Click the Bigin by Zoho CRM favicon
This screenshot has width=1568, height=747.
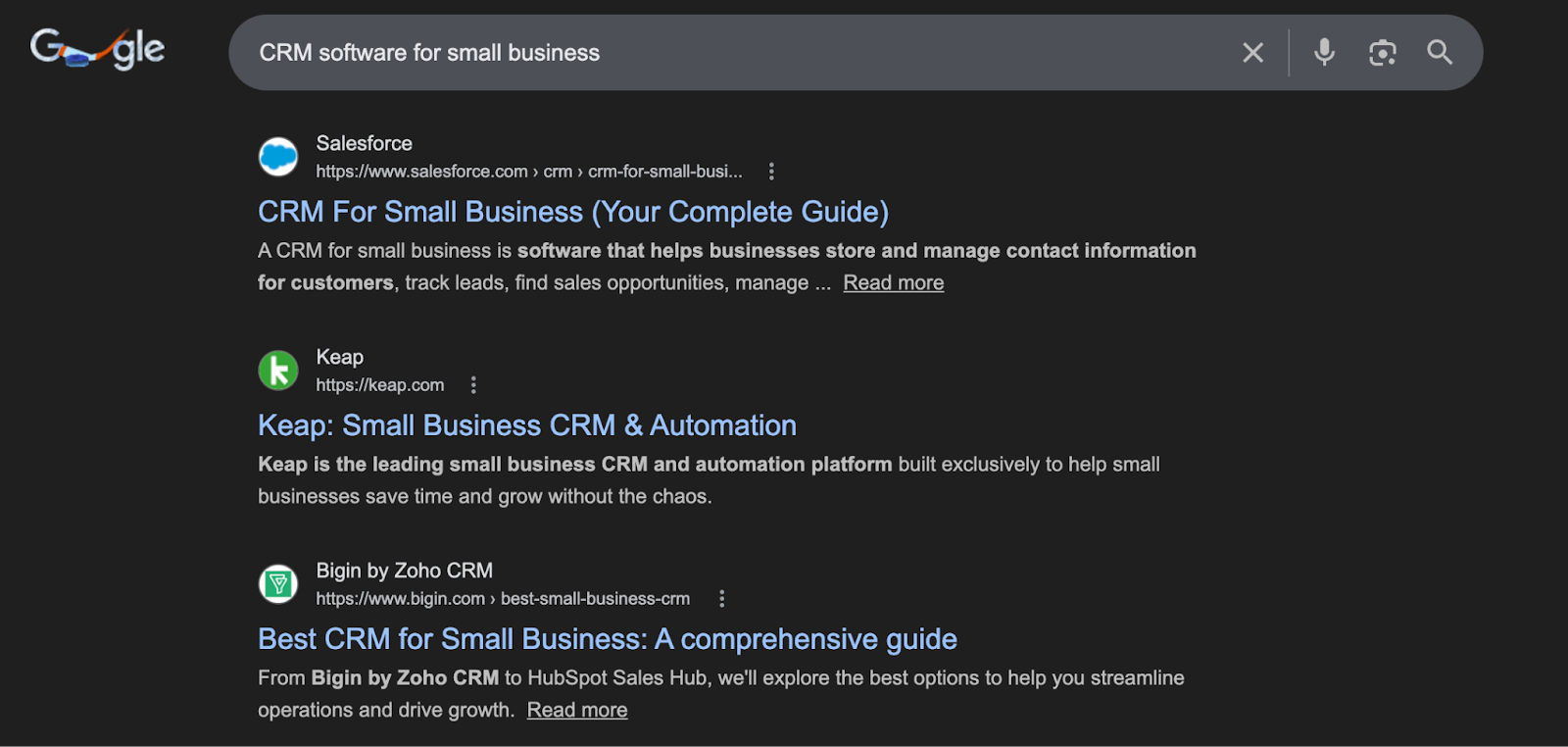point(278,584)
